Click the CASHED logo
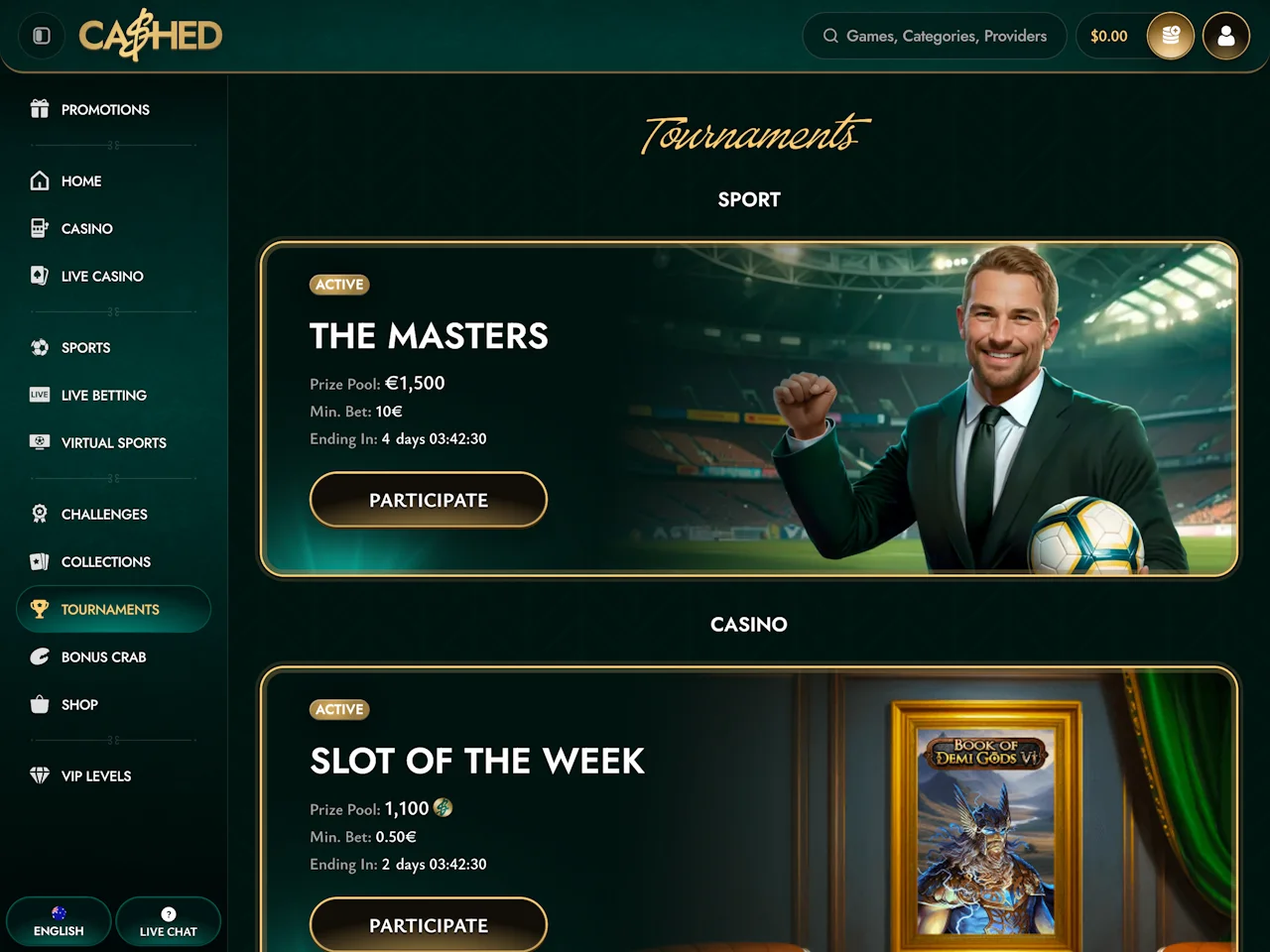Viewport: 1270px width, 952px height. click(151, 36)
